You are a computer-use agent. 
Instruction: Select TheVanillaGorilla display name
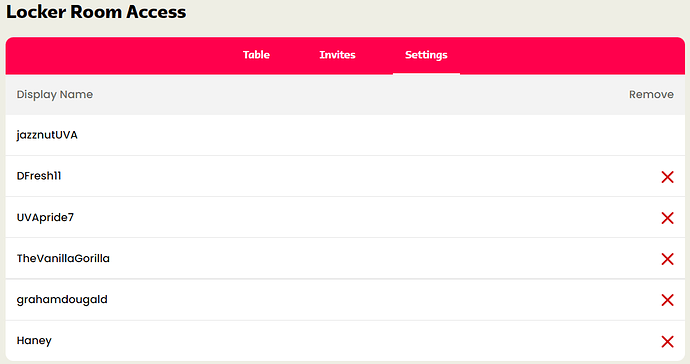(x=63, y=258)
